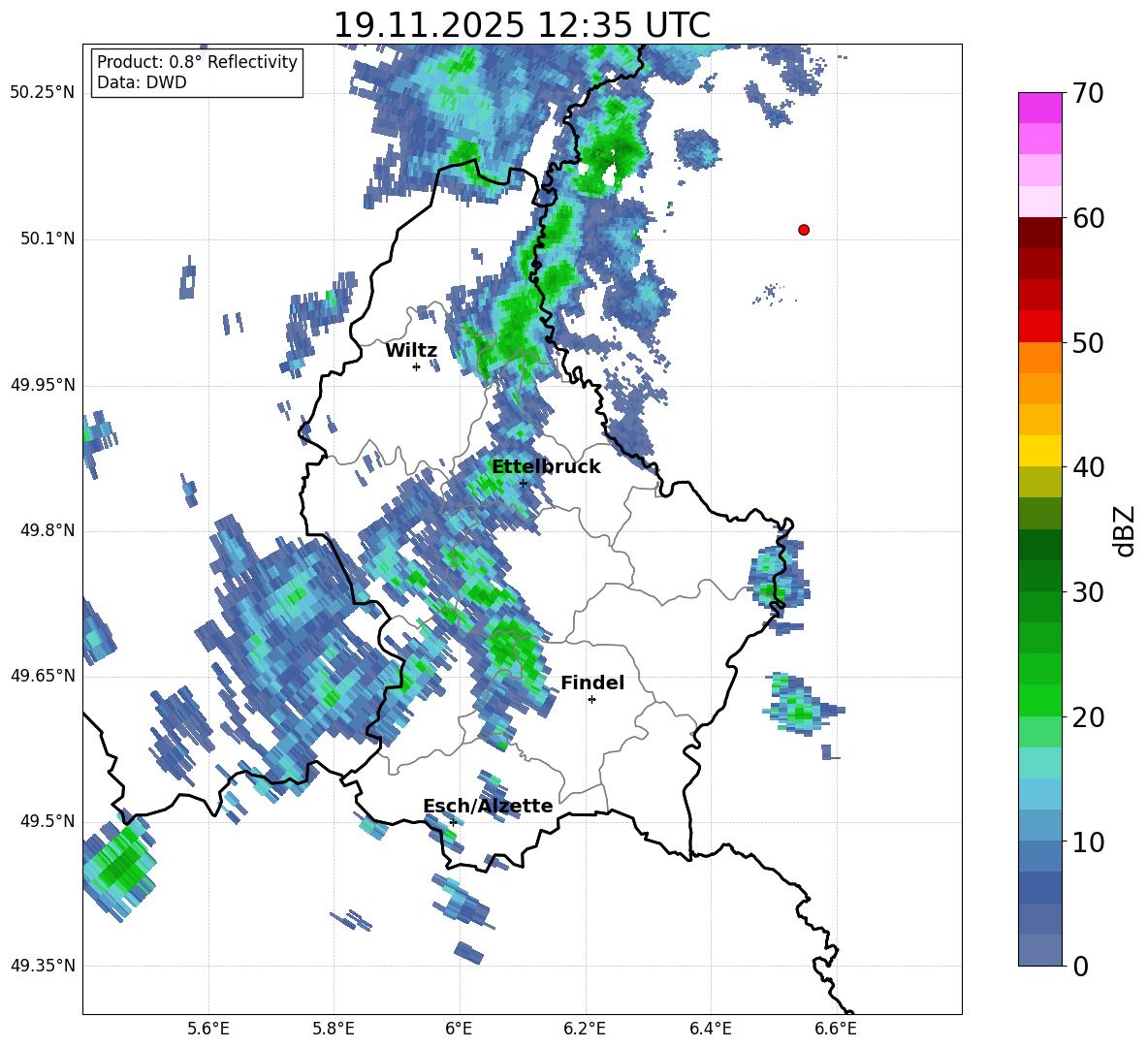The height and width of the screenshot is (1048, 1148).
Task: Click the Esch/Alzette station cross marker
Action: tap(453, 822)
